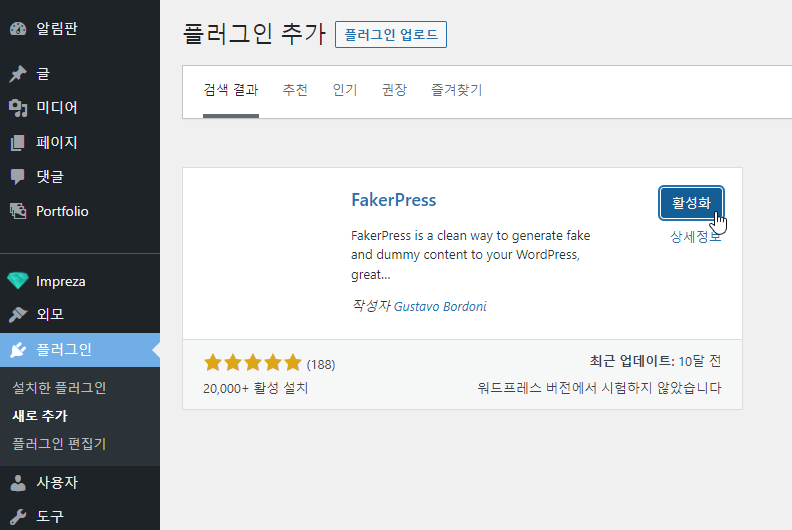The width and height of the screenshot is (792, 530).
Task: Click the pushpin icon for 글
Action: click(x=18, y=74)
